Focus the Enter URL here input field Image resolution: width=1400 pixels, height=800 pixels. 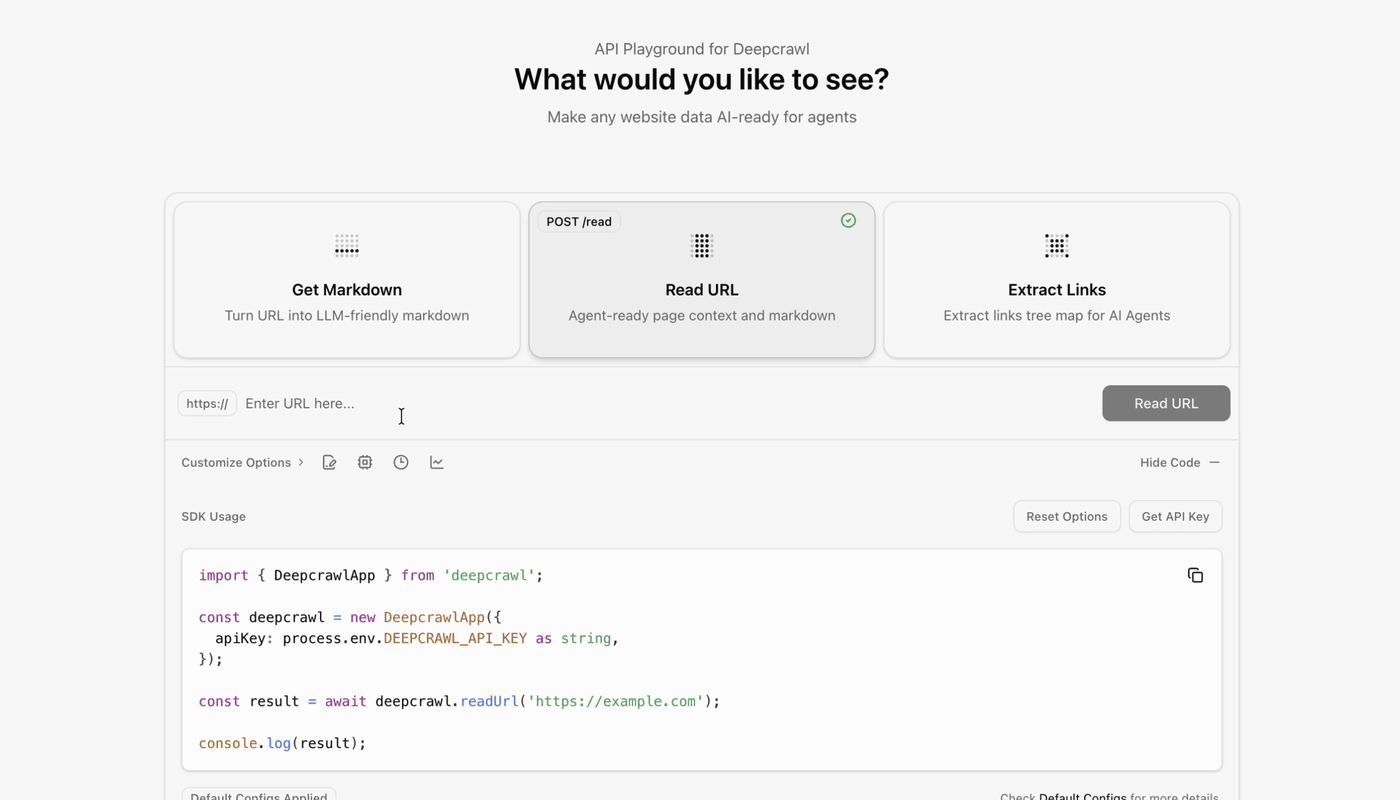(668, 403)
